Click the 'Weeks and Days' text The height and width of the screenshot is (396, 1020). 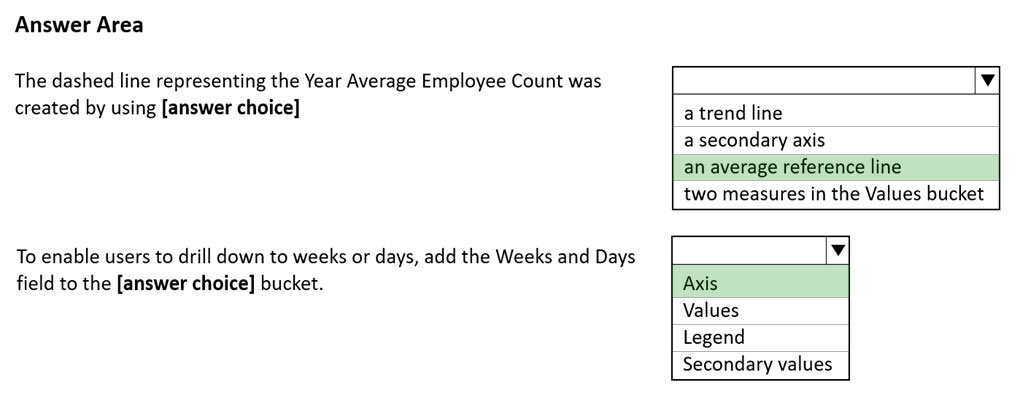coord(565,257)
